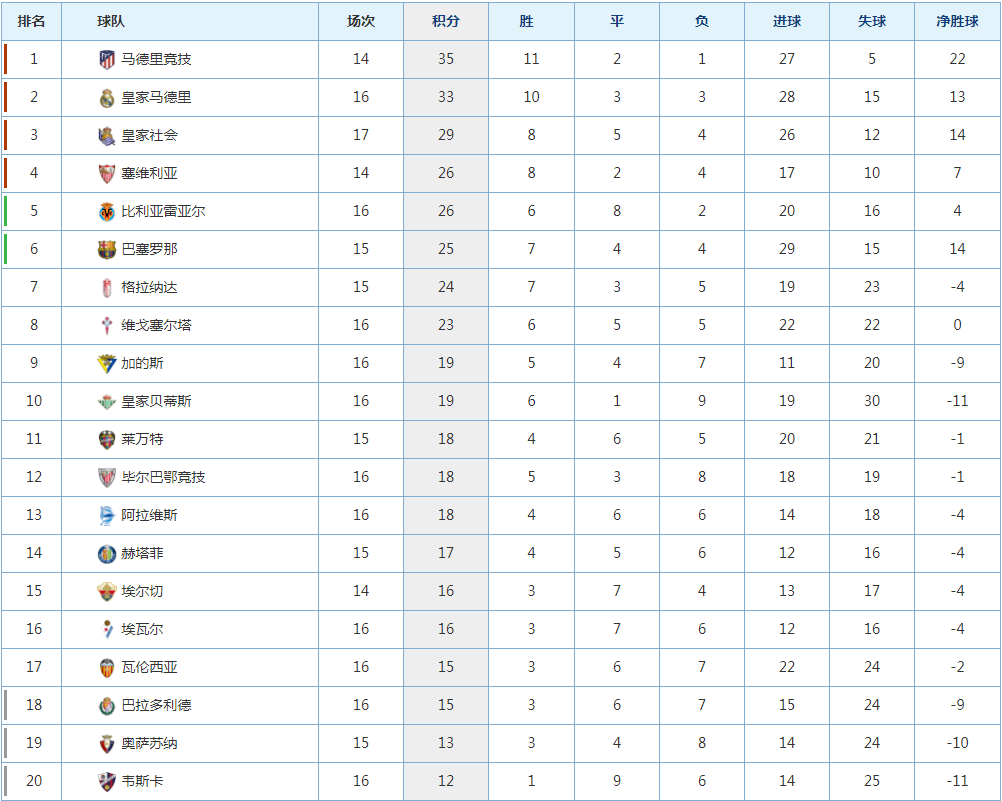Click the 场次 column header

tap(361, 21)
